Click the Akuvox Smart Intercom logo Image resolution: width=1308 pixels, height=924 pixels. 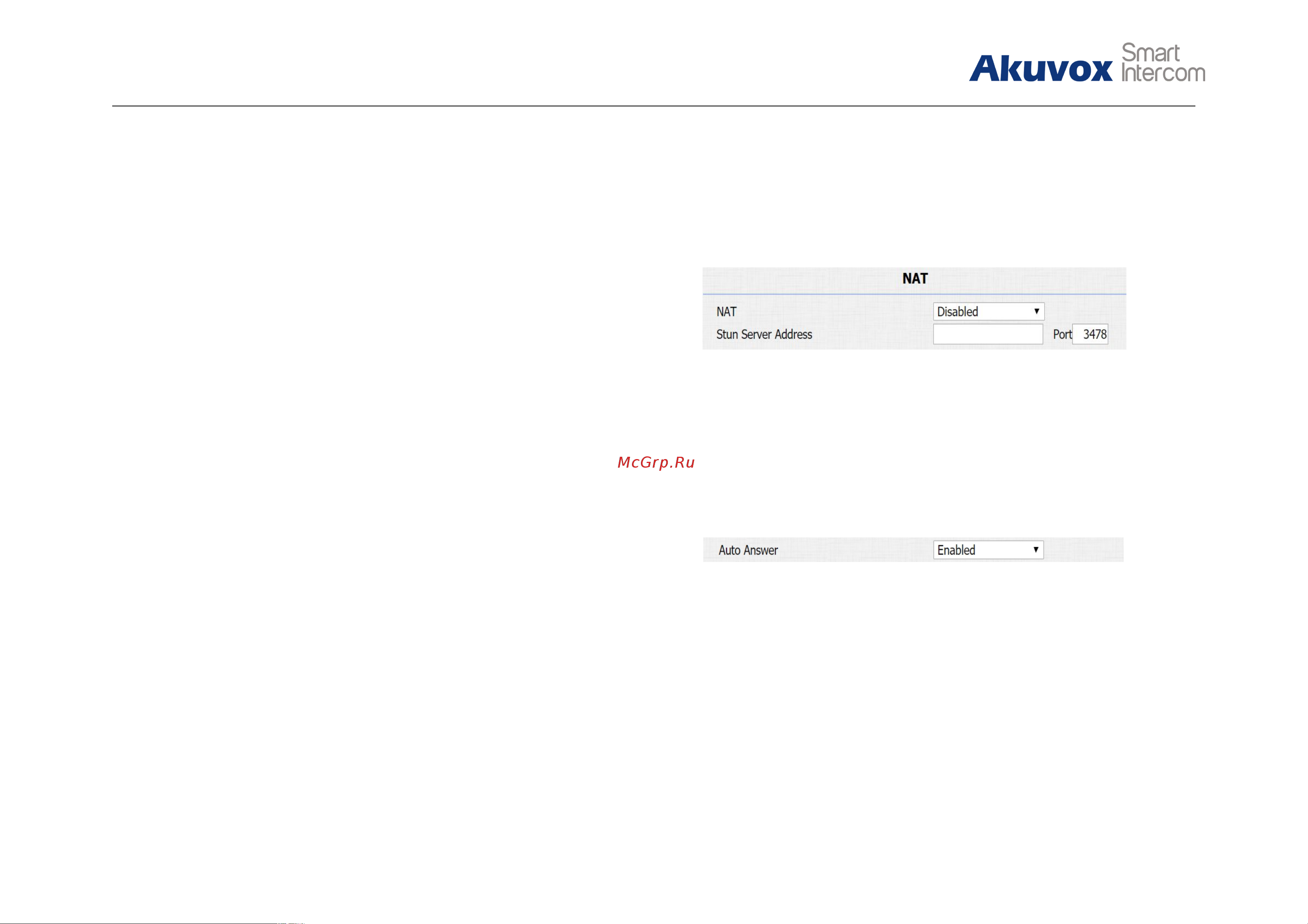[x=1087, y=63]
